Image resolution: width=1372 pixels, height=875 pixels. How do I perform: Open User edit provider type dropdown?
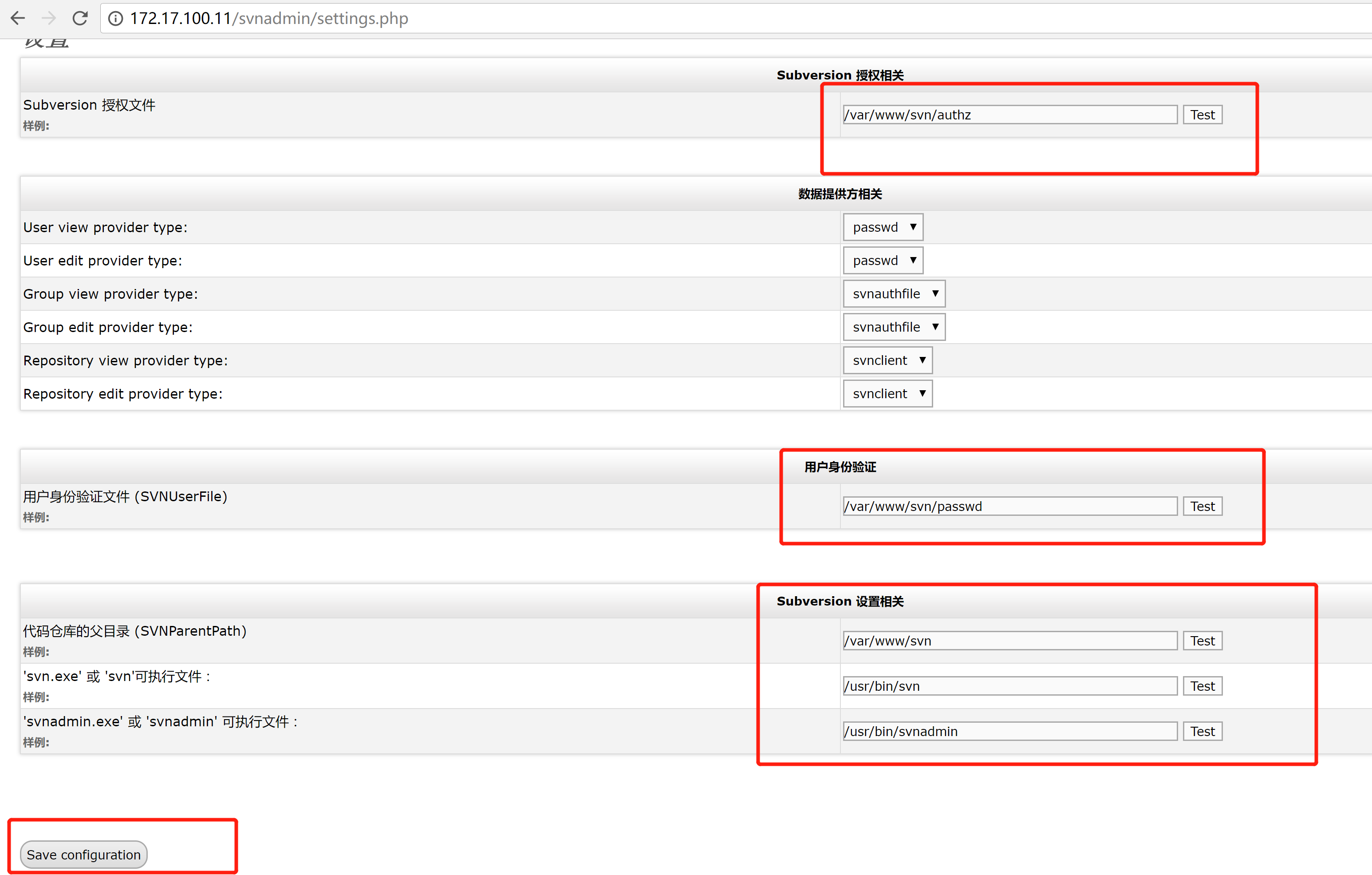[883, 261]
